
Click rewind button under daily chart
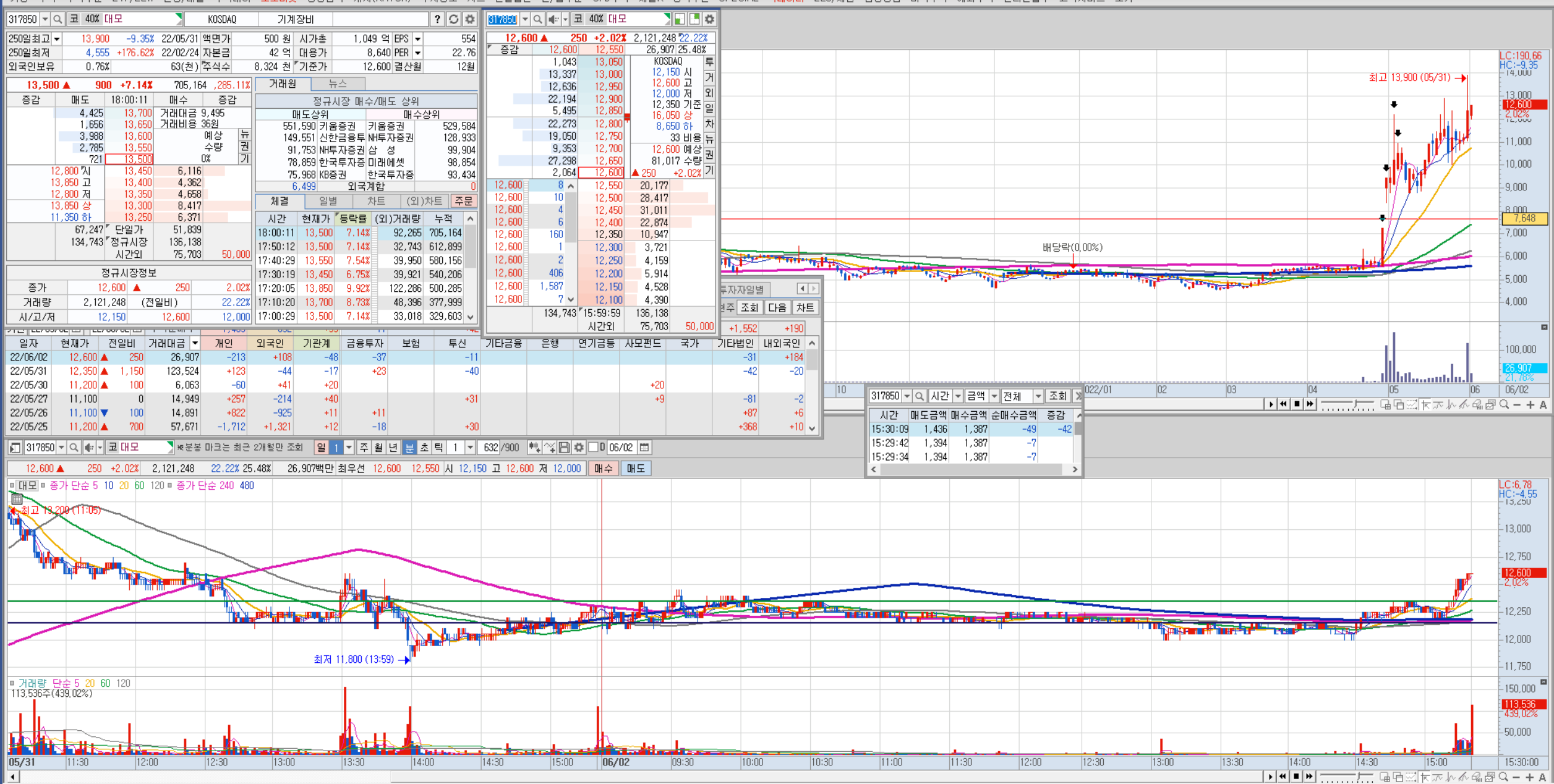(1284, 404)
